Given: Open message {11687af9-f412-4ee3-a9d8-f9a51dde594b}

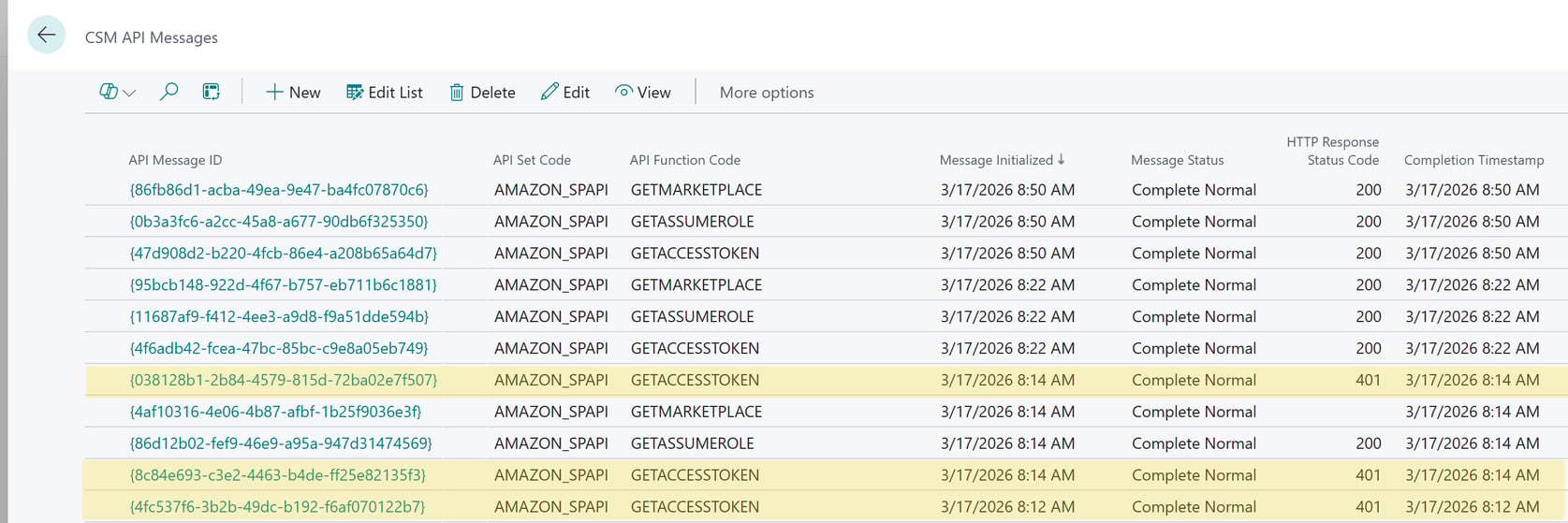Looking at the screenshot, I should [279, 317].
